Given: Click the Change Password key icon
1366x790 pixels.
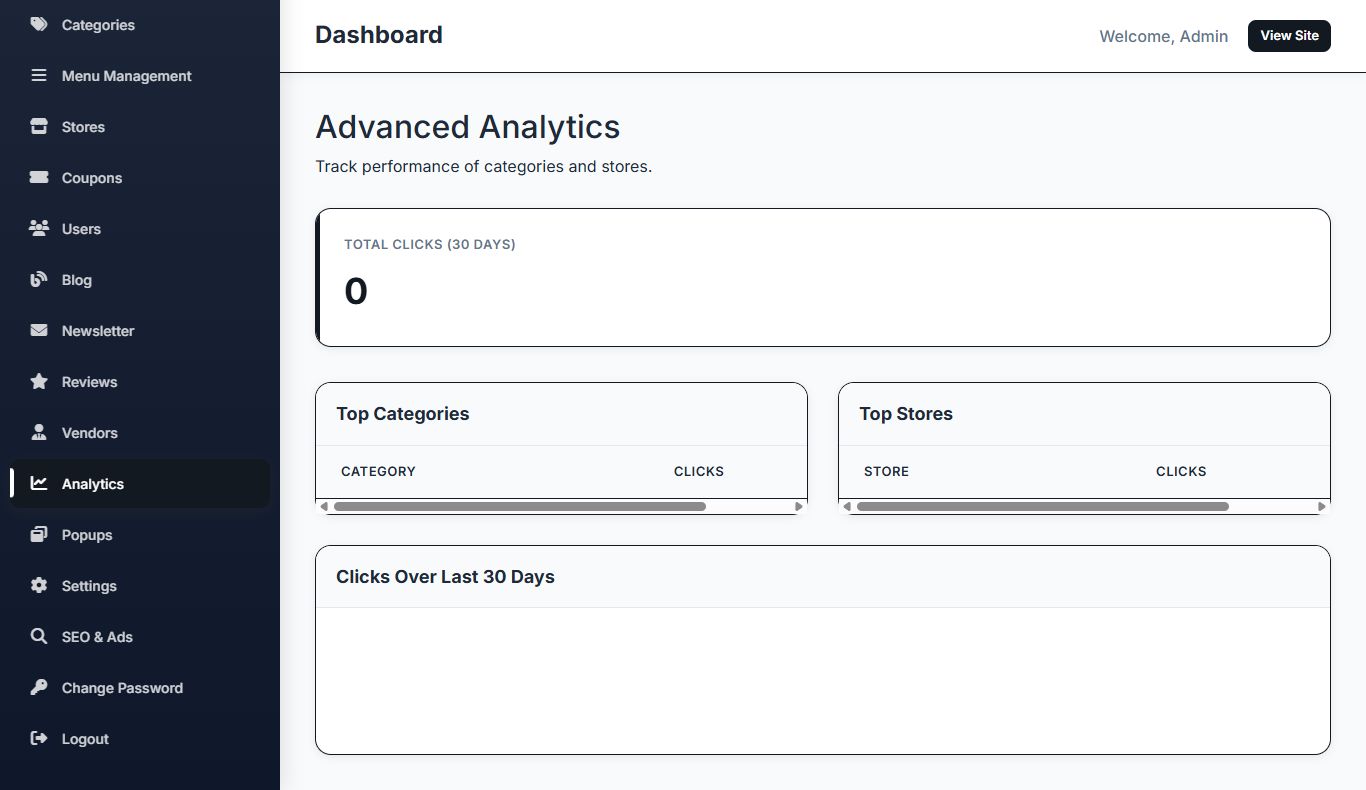Looking at the screenshot, I should tap(39, 688).
